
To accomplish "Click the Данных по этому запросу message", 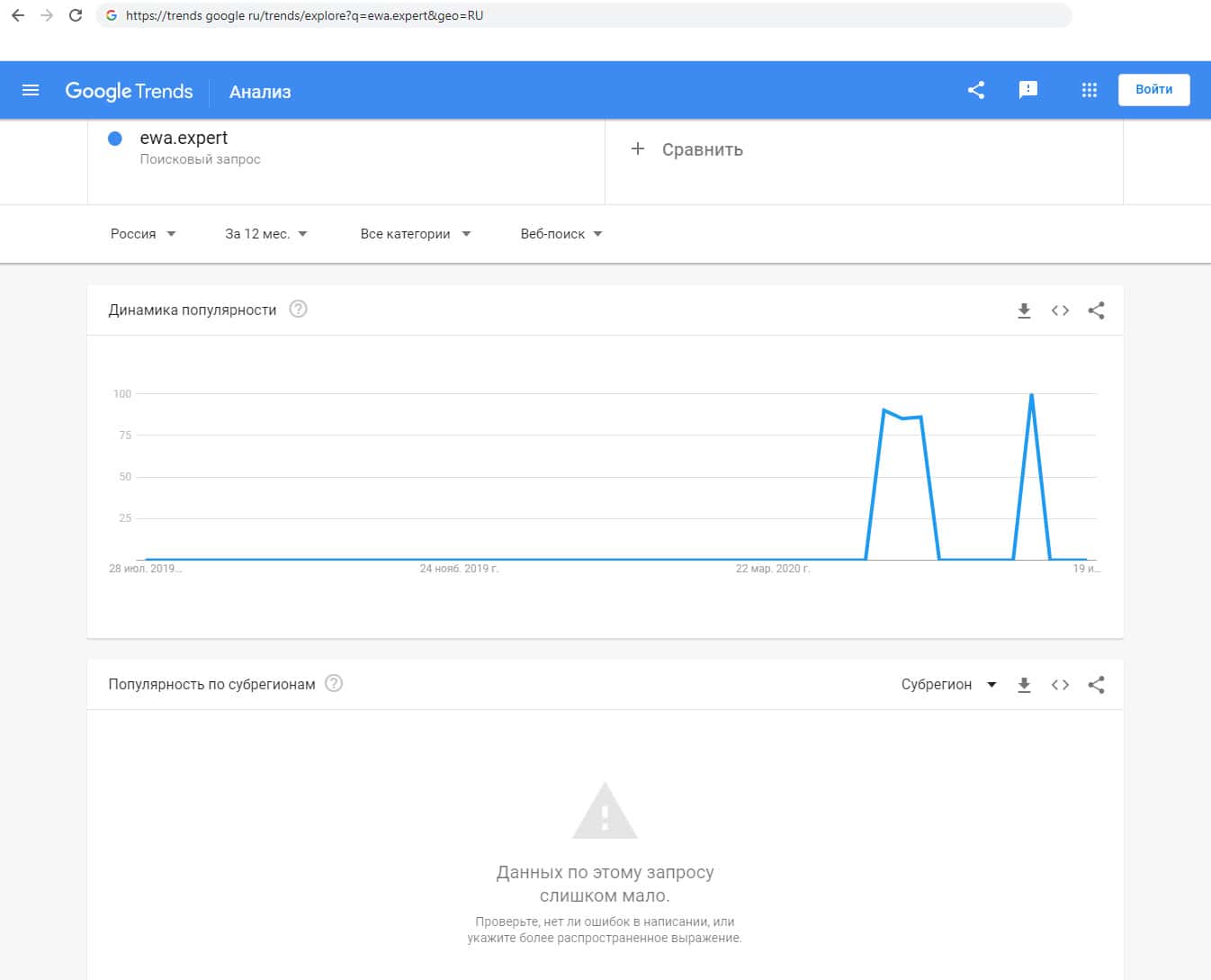I will (605, 884).
